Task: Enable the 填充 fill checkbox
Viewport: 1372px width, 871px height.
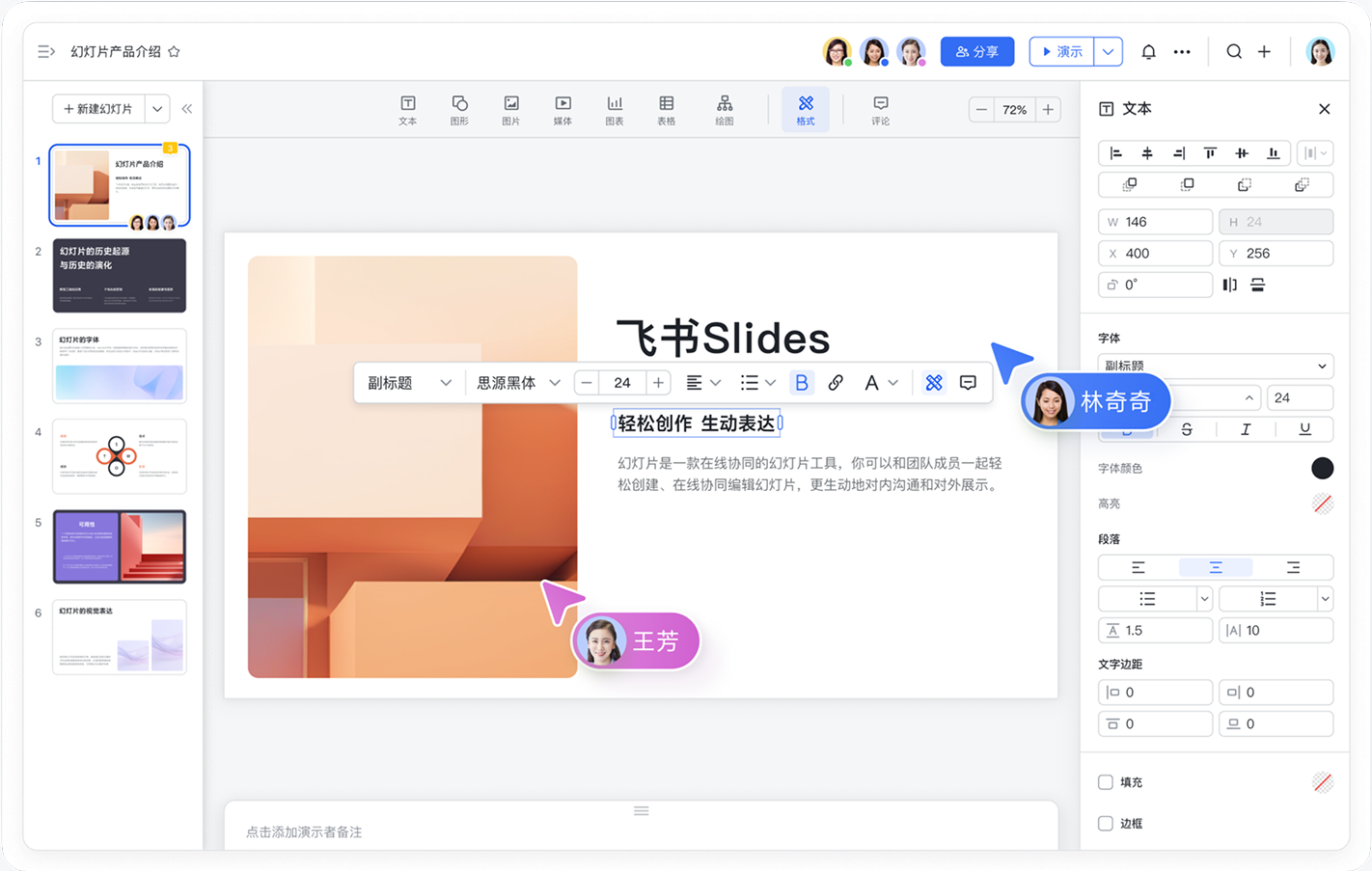Action: [x=1106, y=782]
